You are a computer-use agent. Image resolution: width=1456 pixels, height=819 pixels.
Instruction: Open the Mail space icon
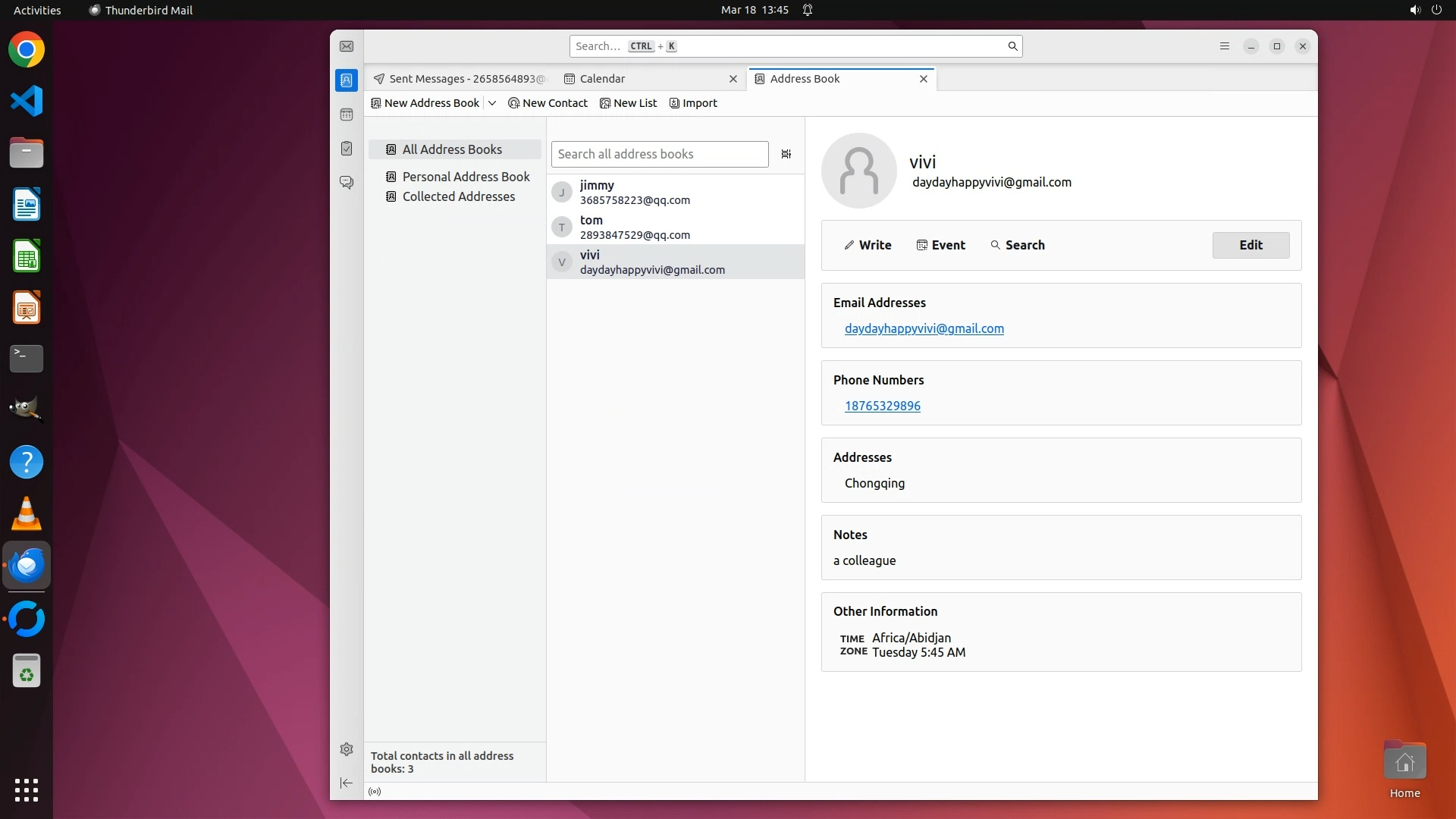(347, 46)
